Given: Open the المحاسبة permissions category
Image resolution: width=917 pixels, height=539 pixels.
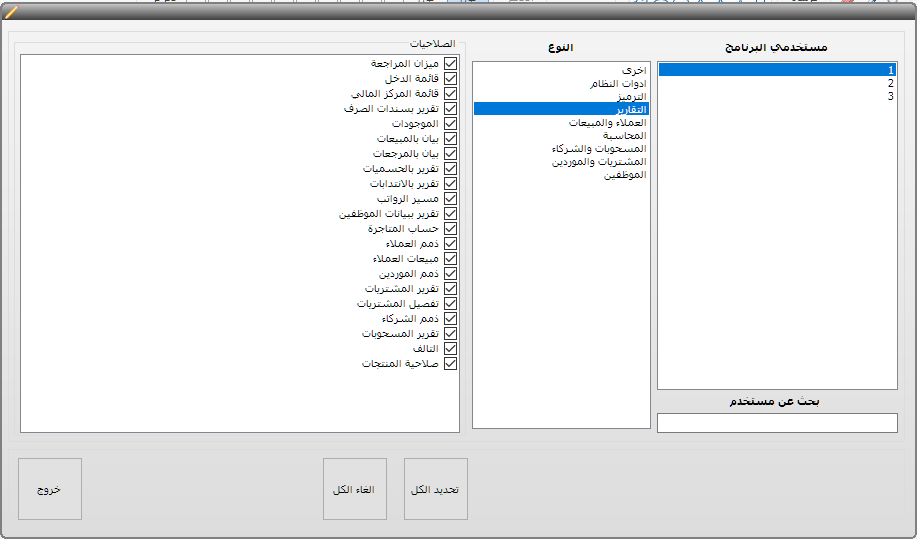Looking at the screenshot, I should pos(624,135).
